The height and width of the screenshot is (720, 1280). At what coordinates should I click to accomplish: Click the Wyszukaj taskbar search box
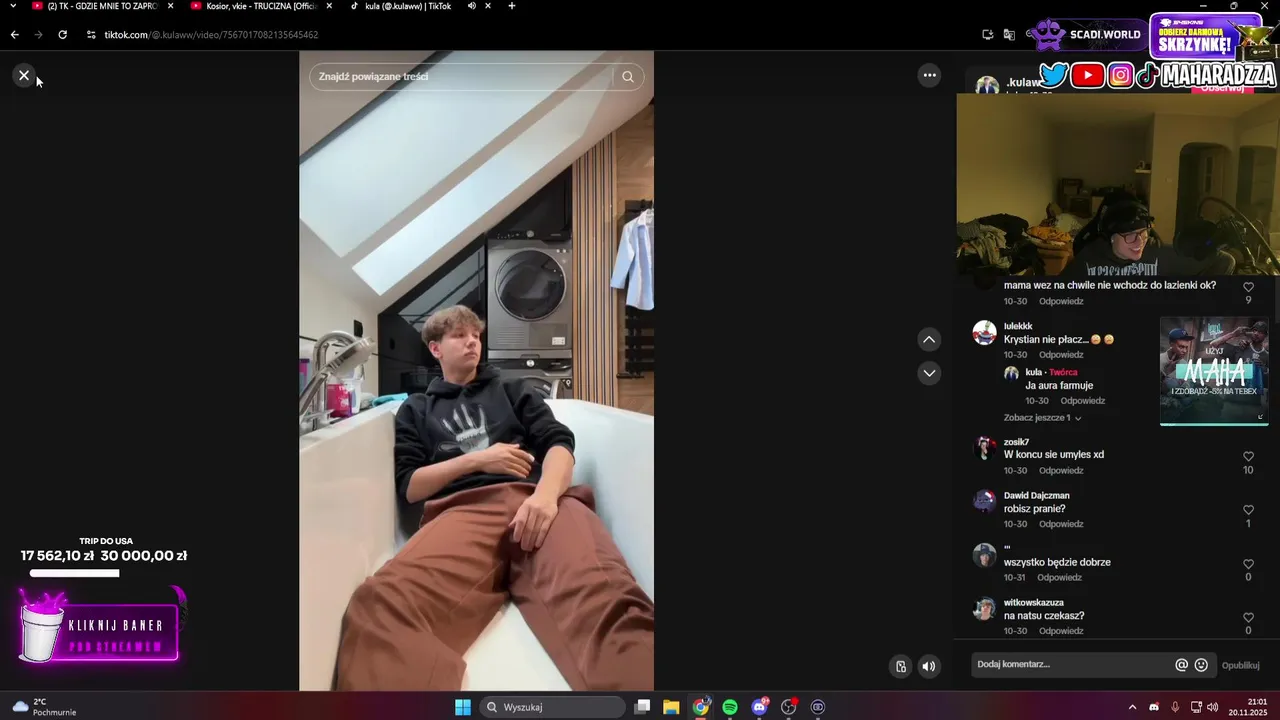(x=553, y=707)
